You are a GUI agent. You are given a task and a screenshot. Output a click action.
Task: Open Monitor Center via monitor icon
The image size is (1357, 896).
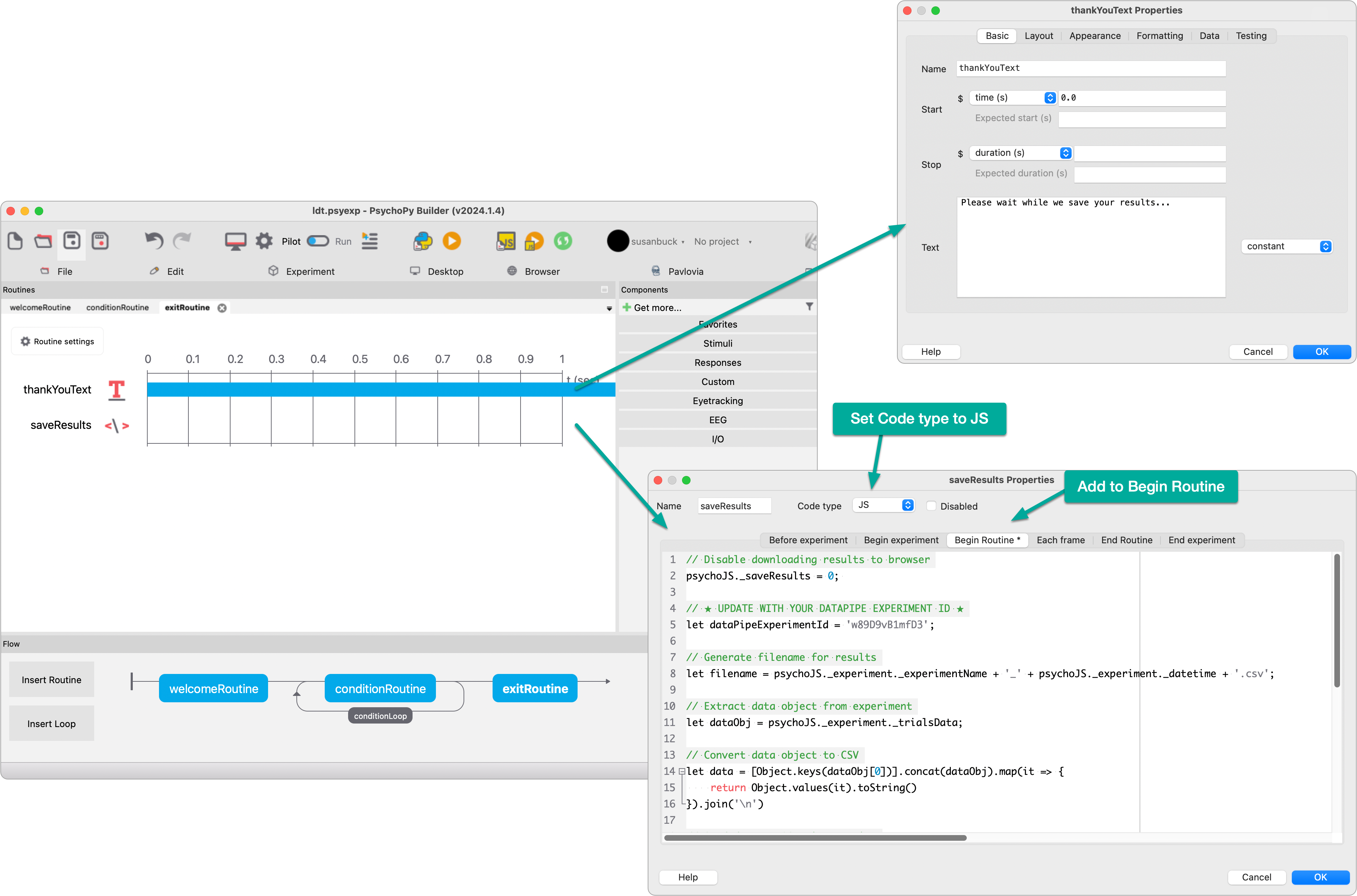(235, 241)
